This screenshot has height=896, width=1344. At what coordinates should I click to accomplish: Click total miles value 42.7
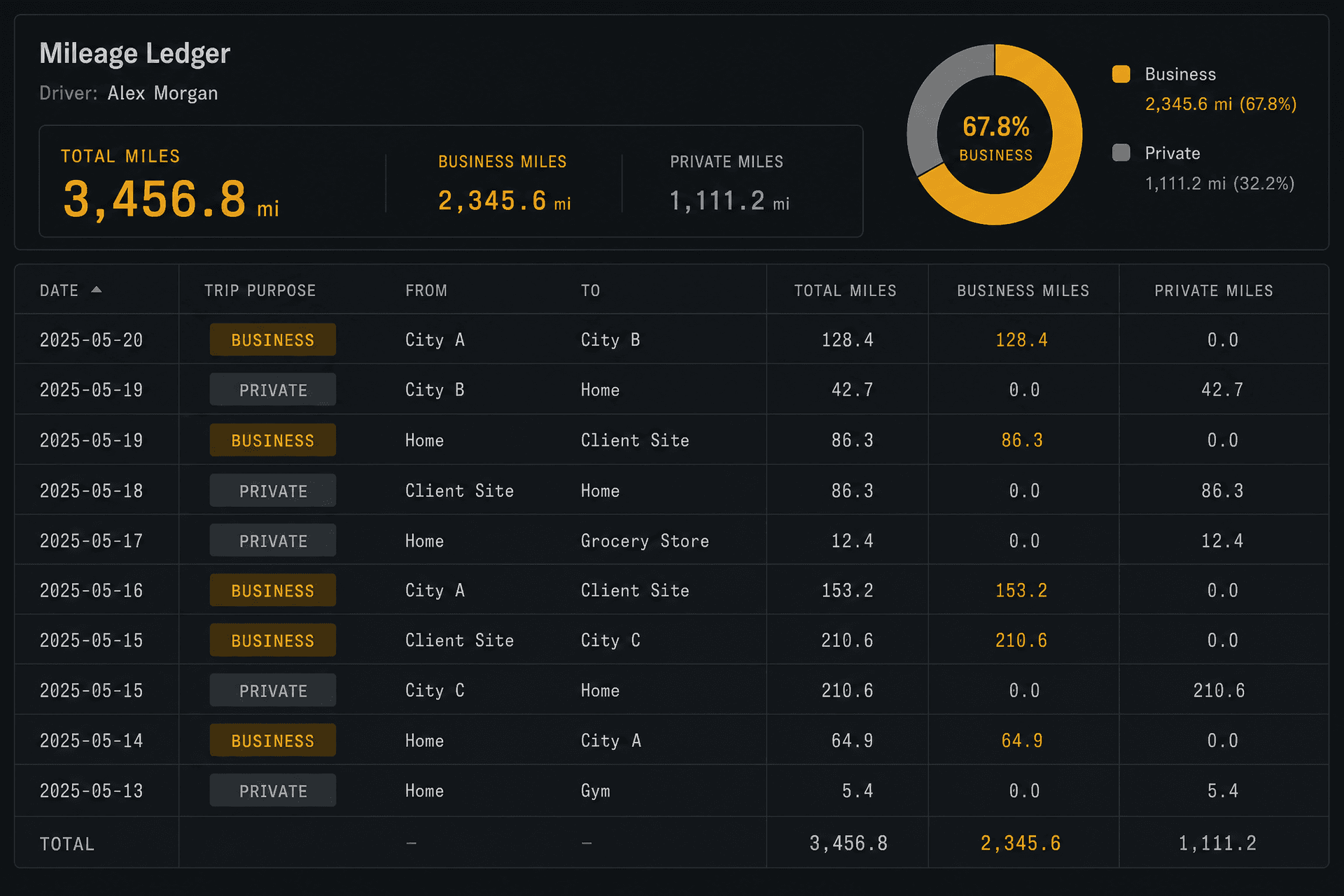pos(852,390)
